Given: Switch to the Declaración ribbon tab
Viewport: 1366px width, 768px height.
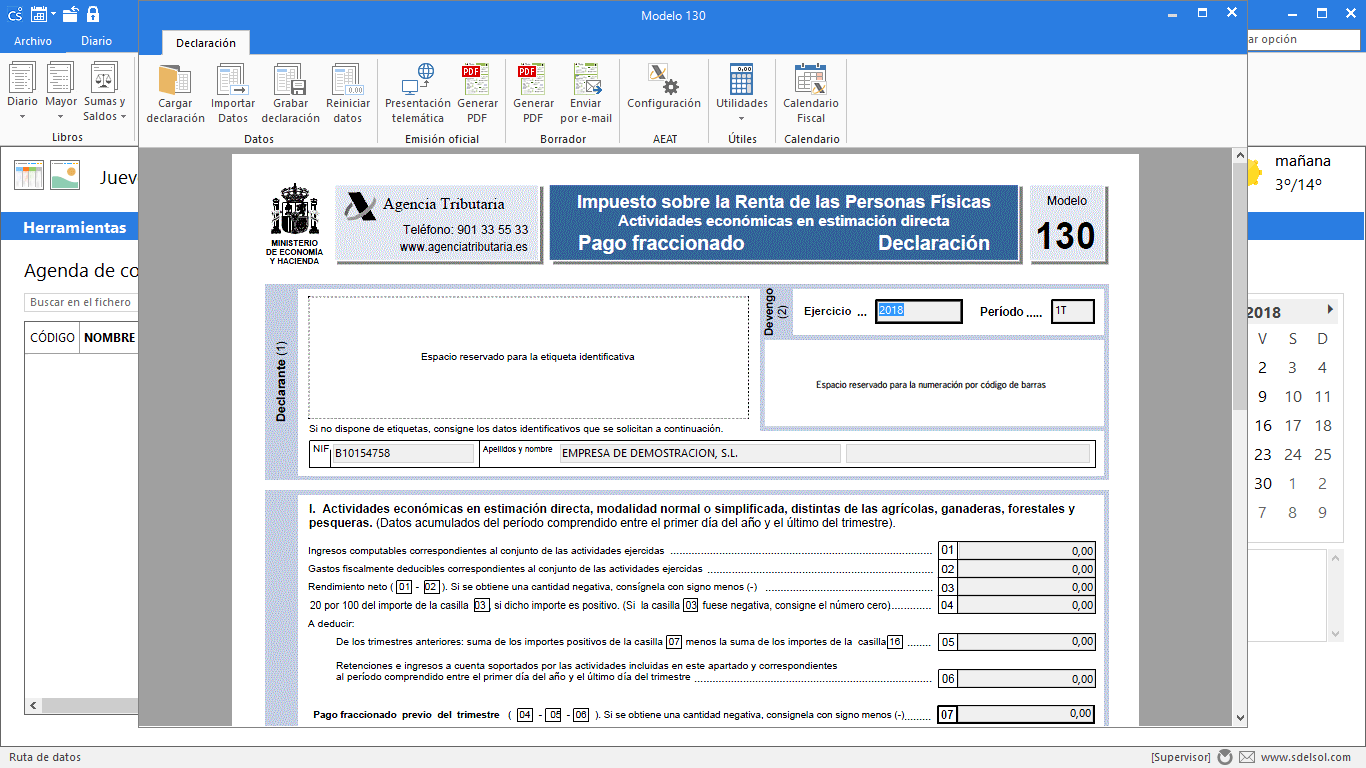Looking at the screenshot, I should point(206,43).
